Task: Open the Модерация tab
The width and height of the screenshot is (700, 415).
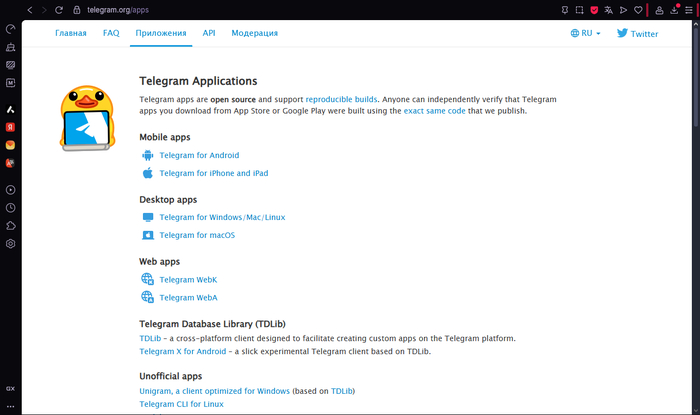Action: 254,33
